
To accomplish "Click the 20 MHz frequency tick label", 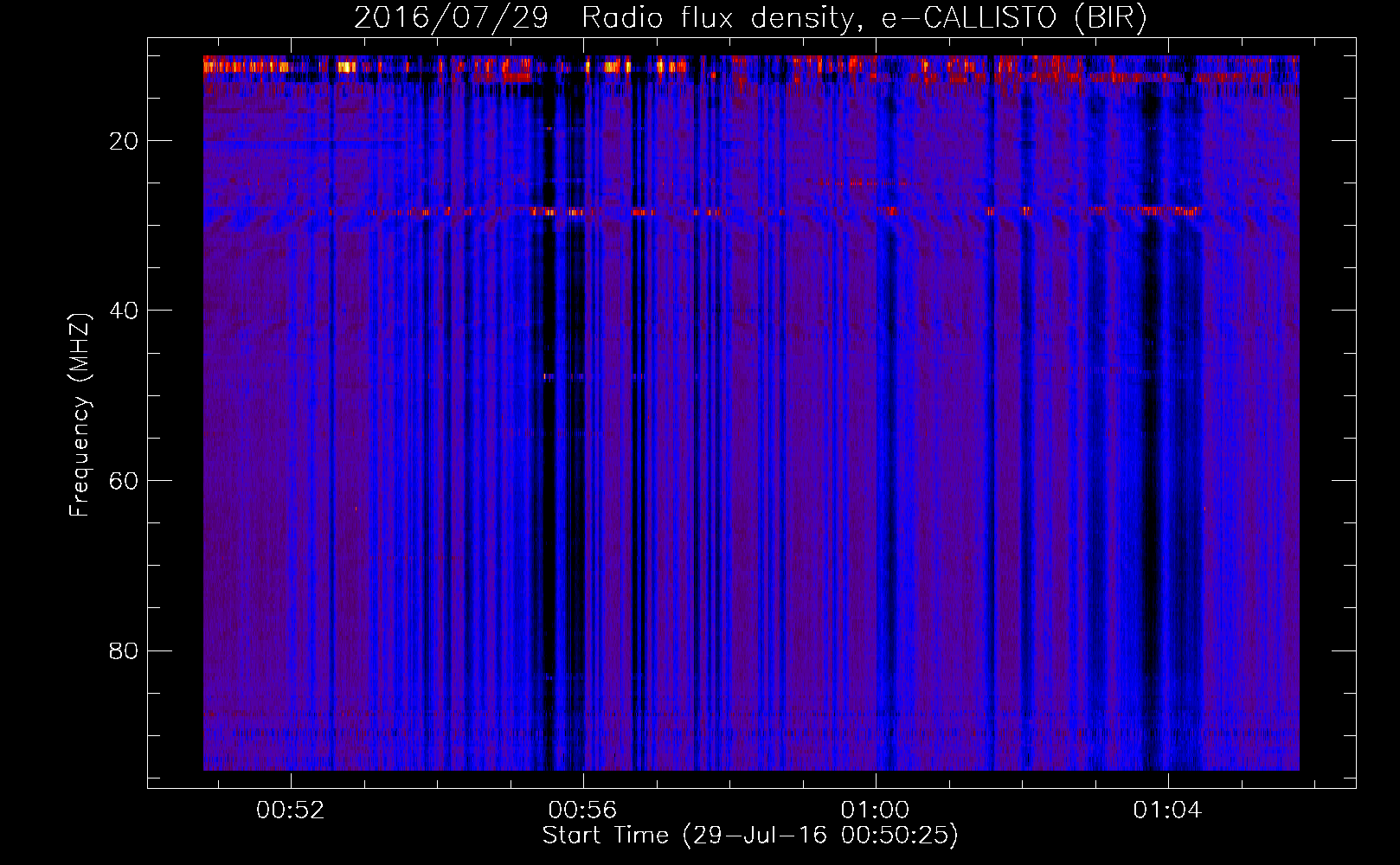I will point(124,141).
